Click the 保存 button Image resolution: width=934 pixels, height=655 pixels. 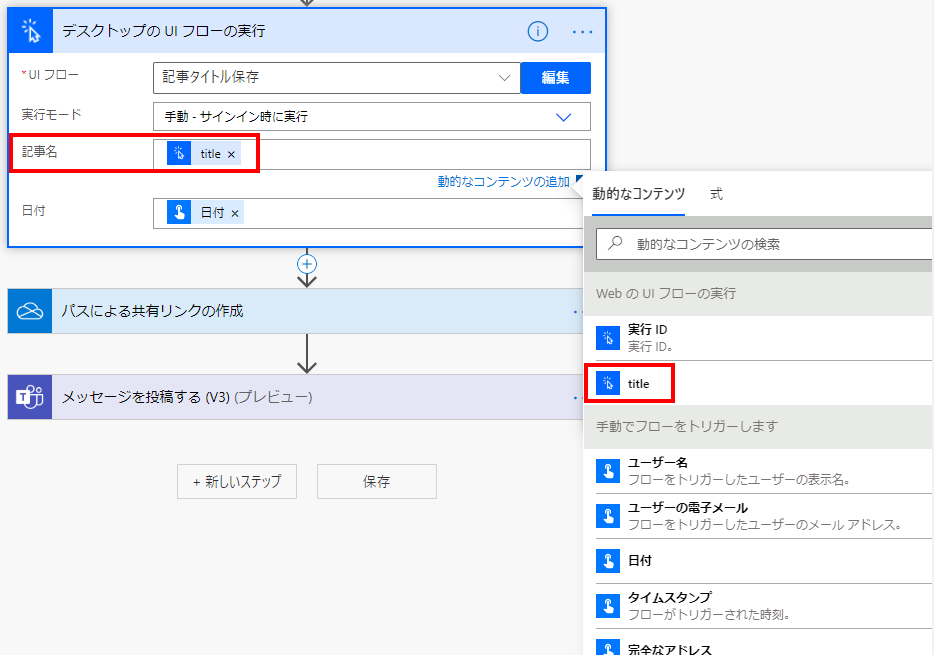376,482
